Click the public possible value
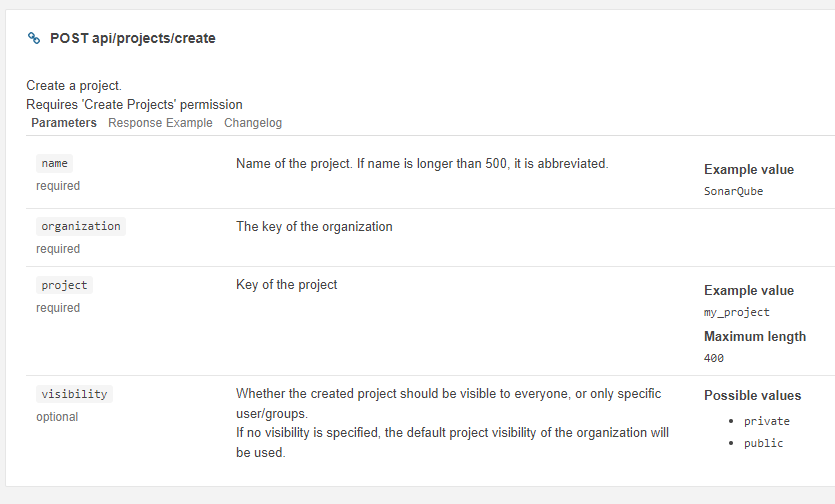 [x=764, y=443]
